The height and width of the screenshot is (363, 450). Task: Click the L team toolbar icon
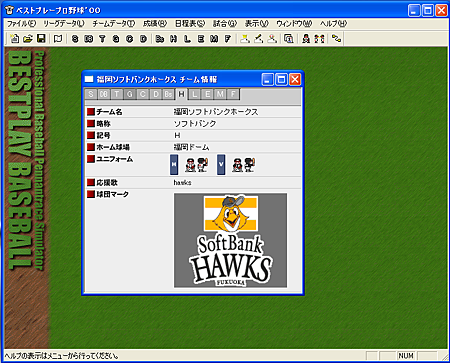(187, 39)
